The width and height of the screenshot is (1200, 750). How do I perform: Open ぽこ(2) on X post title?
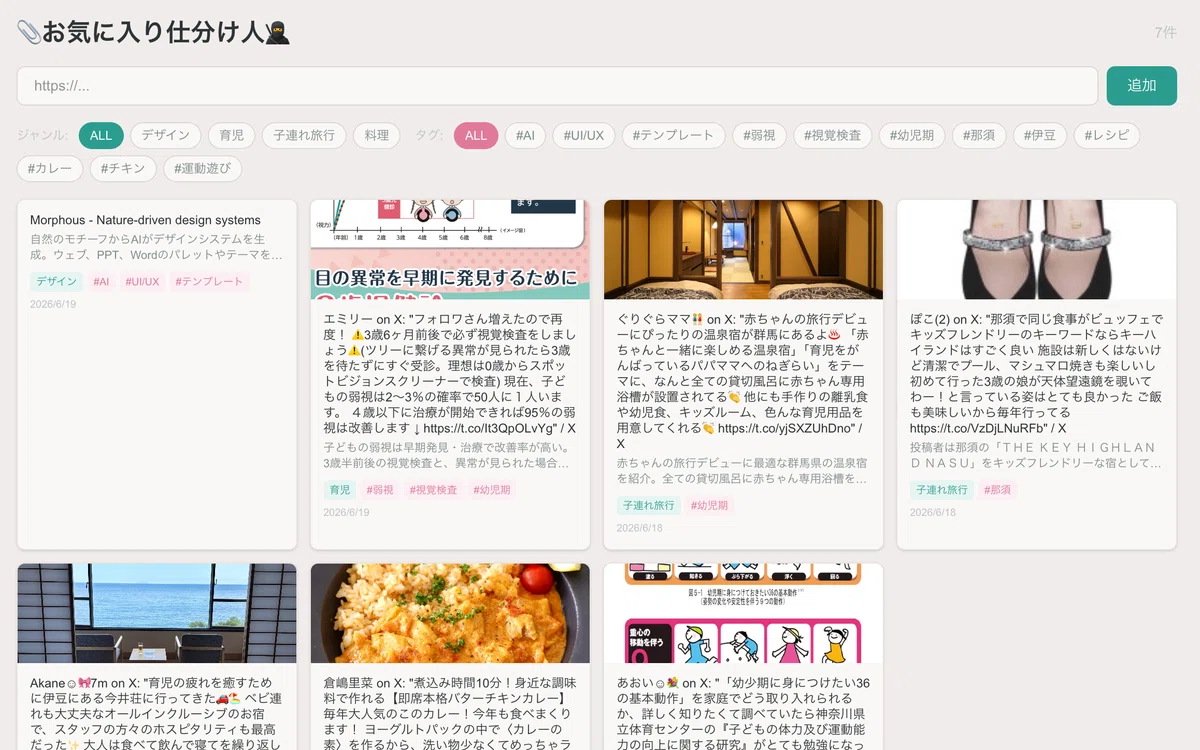coord(1036,374)
